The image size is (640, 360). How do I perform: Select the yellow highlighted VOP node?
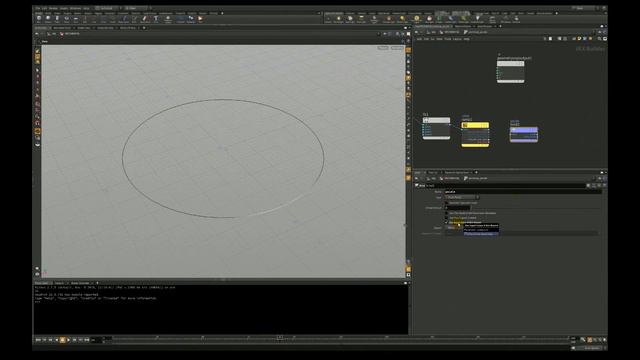(x=475, y=134)
